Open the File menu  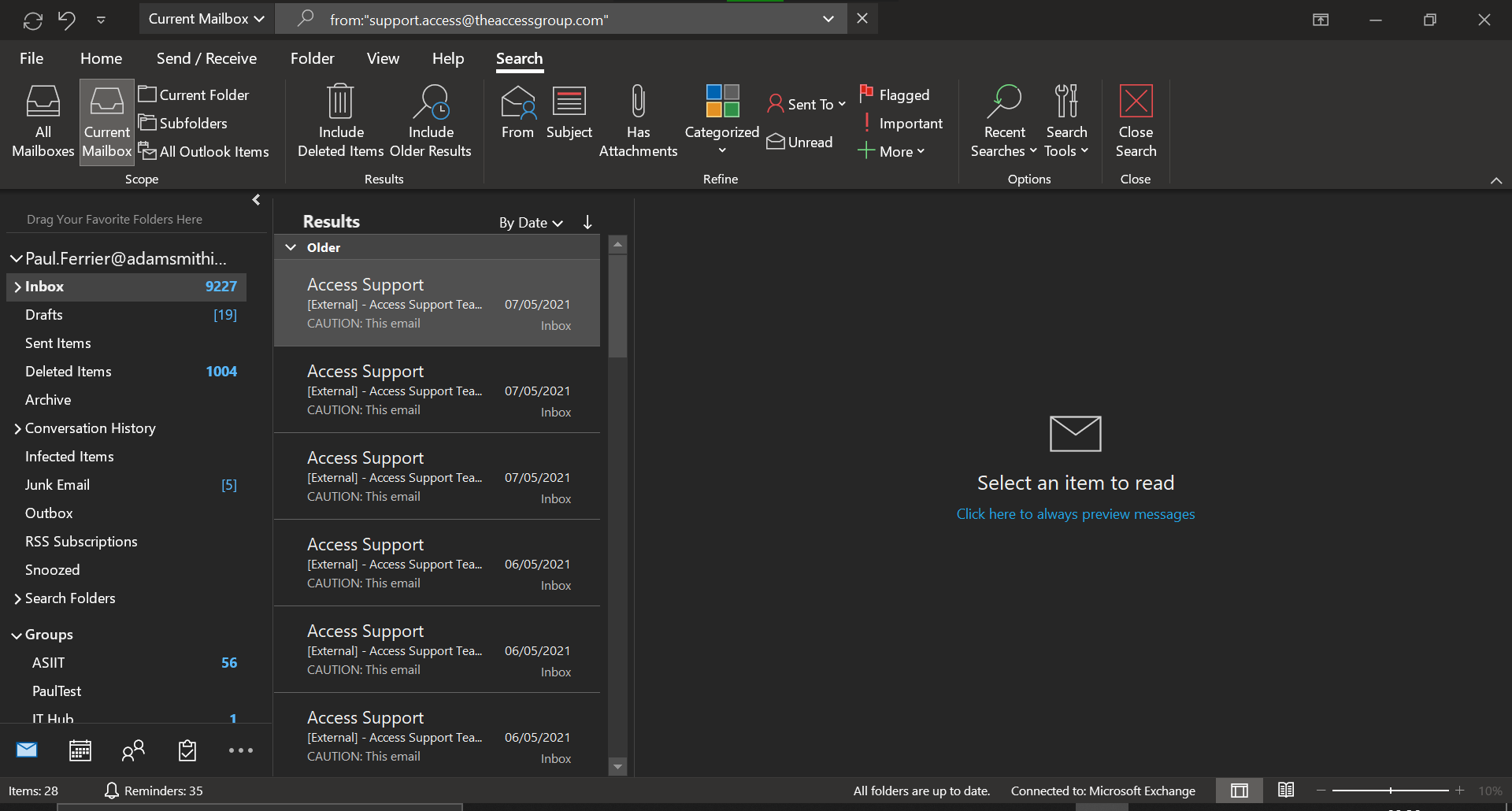tap(31, 58)
